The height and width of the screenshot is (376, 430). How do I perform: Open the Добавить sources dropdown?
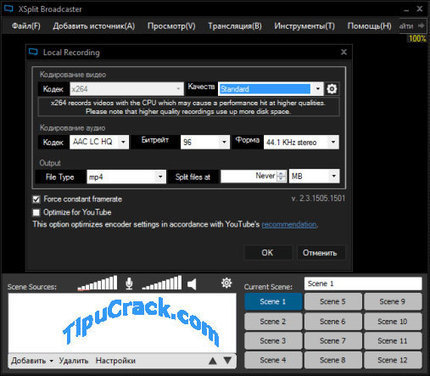click(32, 361)
